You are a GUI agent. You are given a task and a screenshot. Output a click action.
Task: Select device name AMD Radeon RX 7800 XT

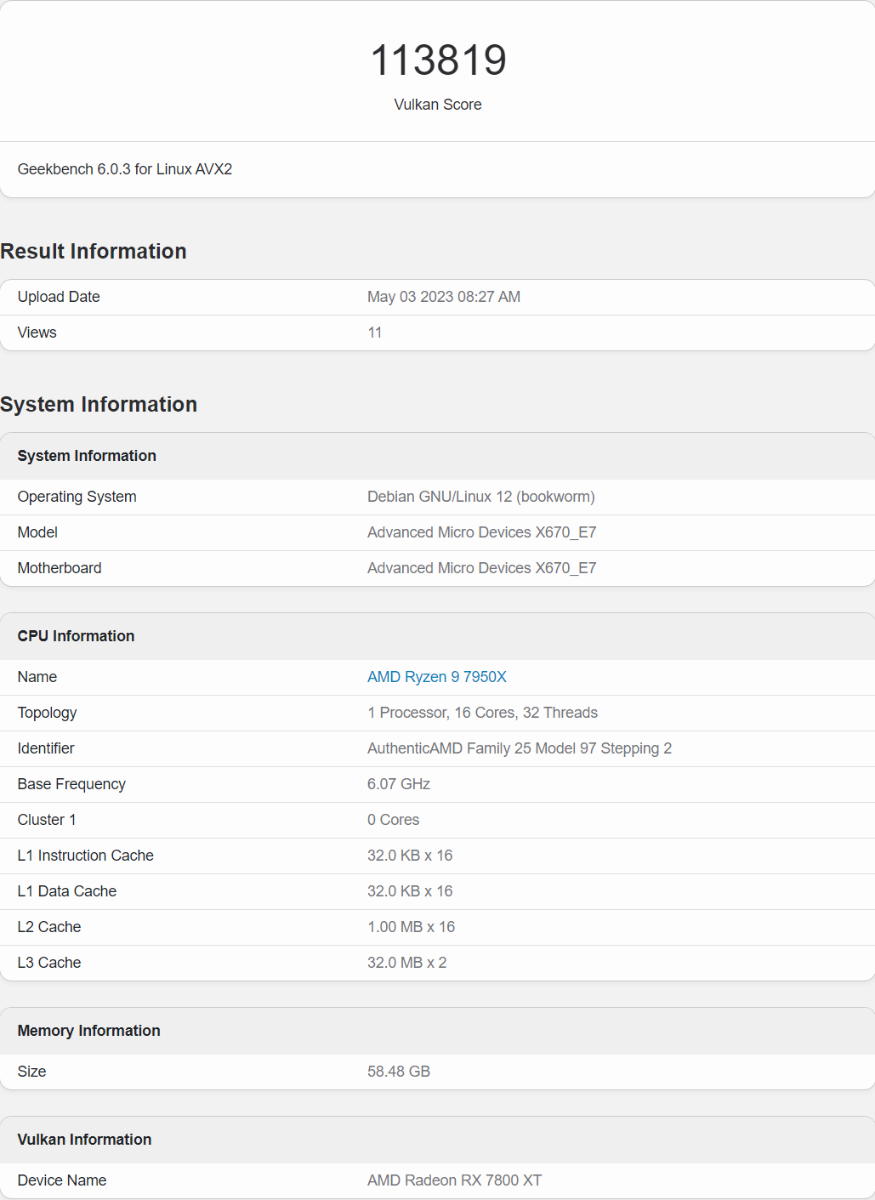[x=455, y=1181]
